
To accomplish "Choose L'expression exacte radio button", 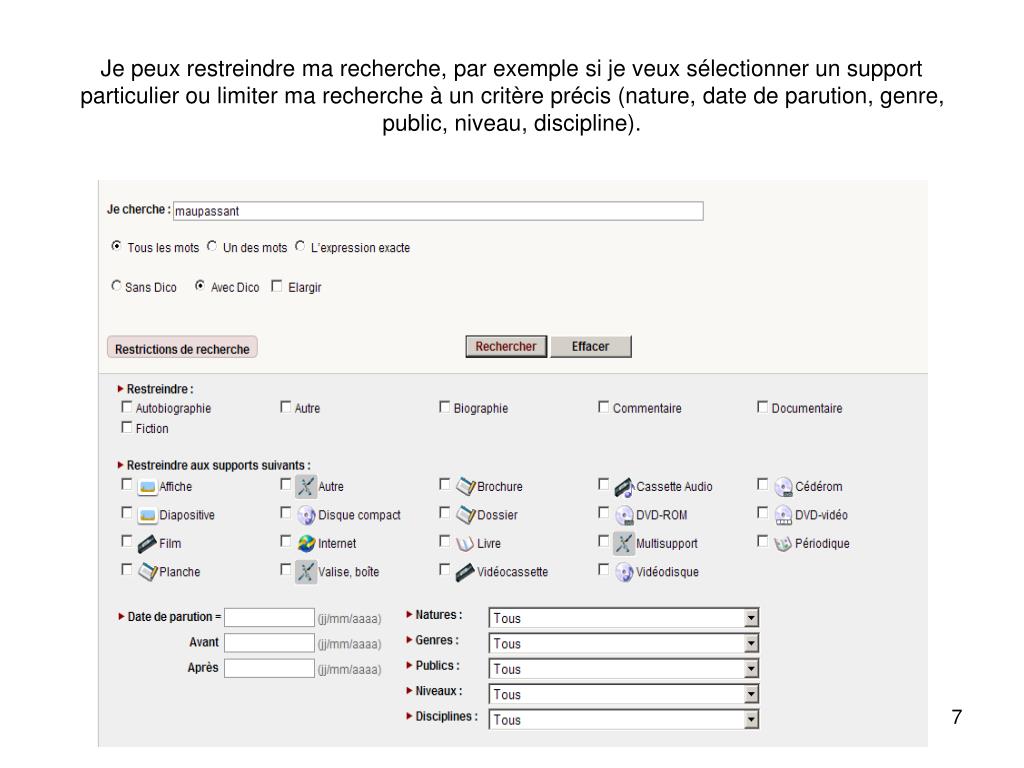I will click(x=300, y=246).
